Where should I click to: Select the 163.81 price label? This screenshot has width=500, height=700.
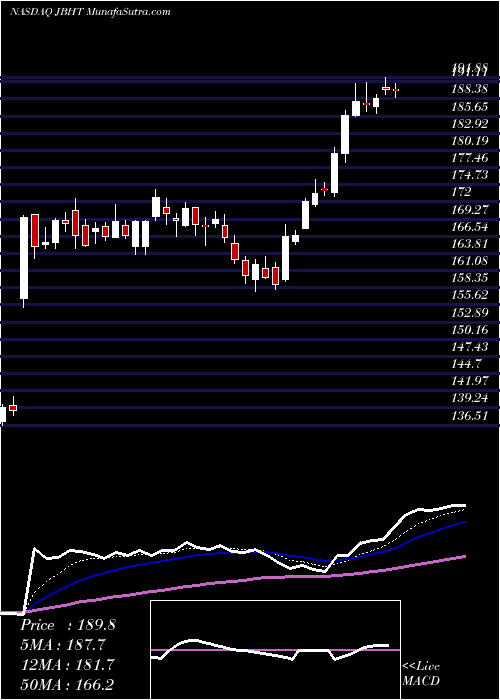point(469,243)
